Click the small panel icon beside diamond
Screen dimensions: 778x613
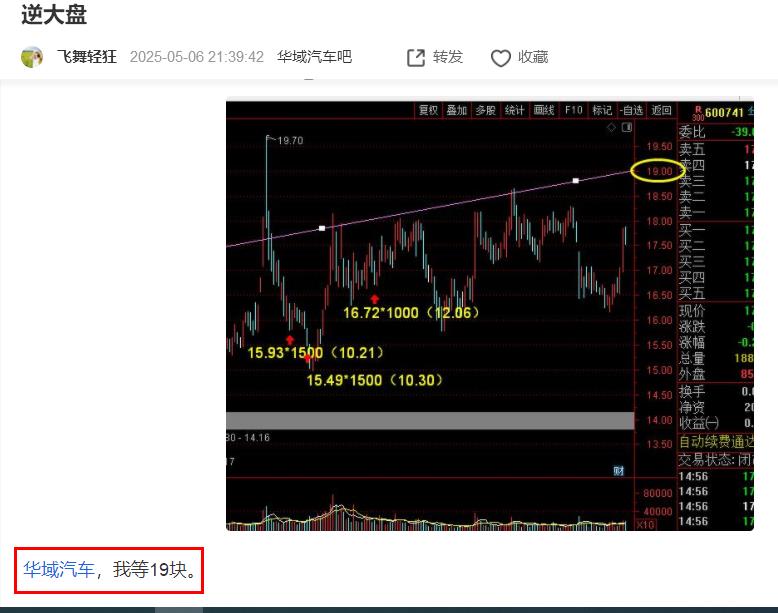pos(627,128)
